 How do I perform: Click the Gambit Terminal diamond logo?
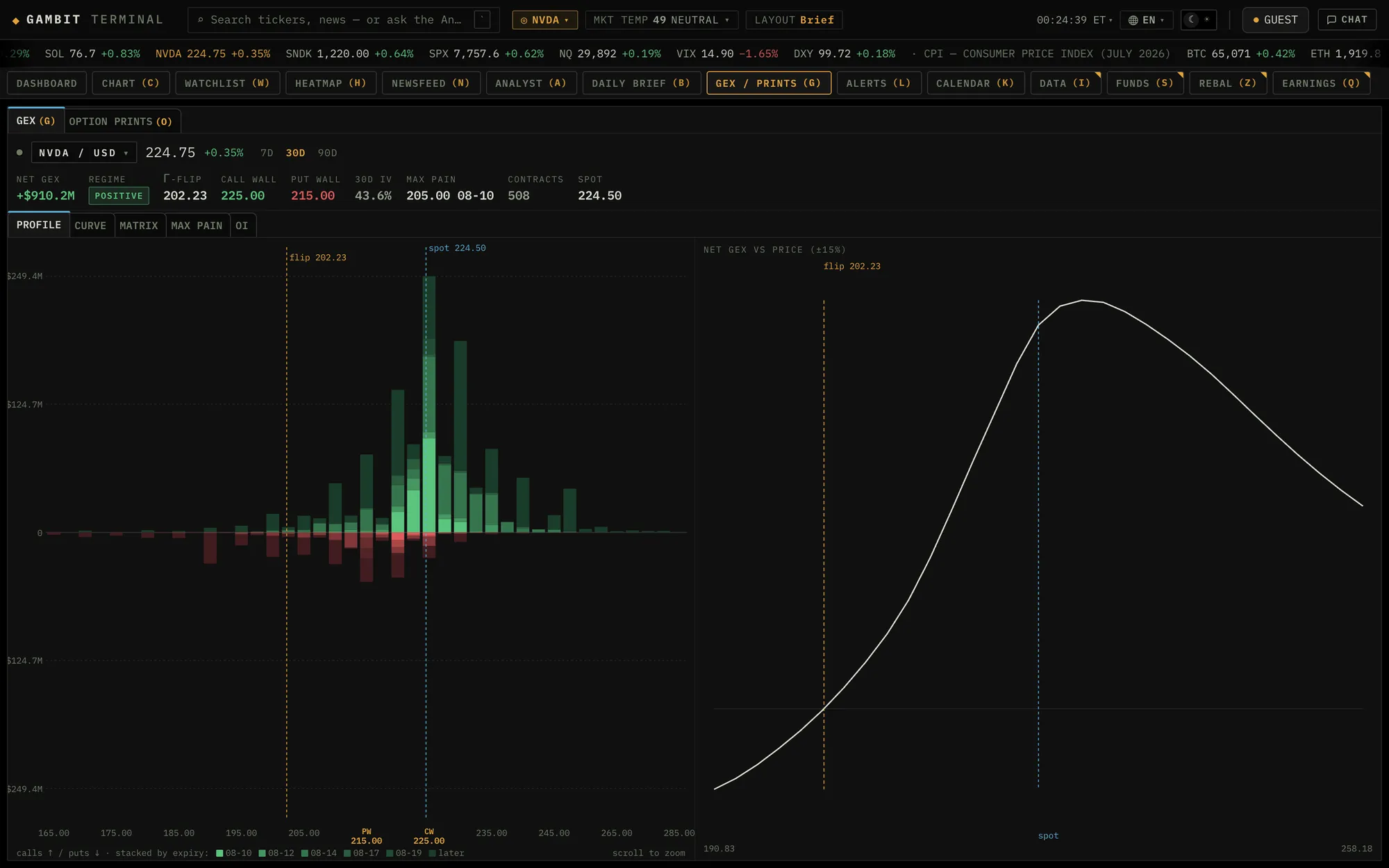coord(16,20)
